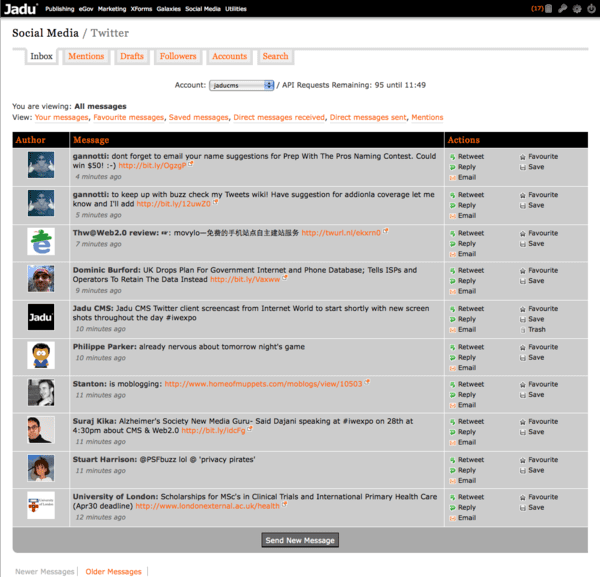View Direct messages sent
This screenshot has height=577, width=600.
coord(368,117)
